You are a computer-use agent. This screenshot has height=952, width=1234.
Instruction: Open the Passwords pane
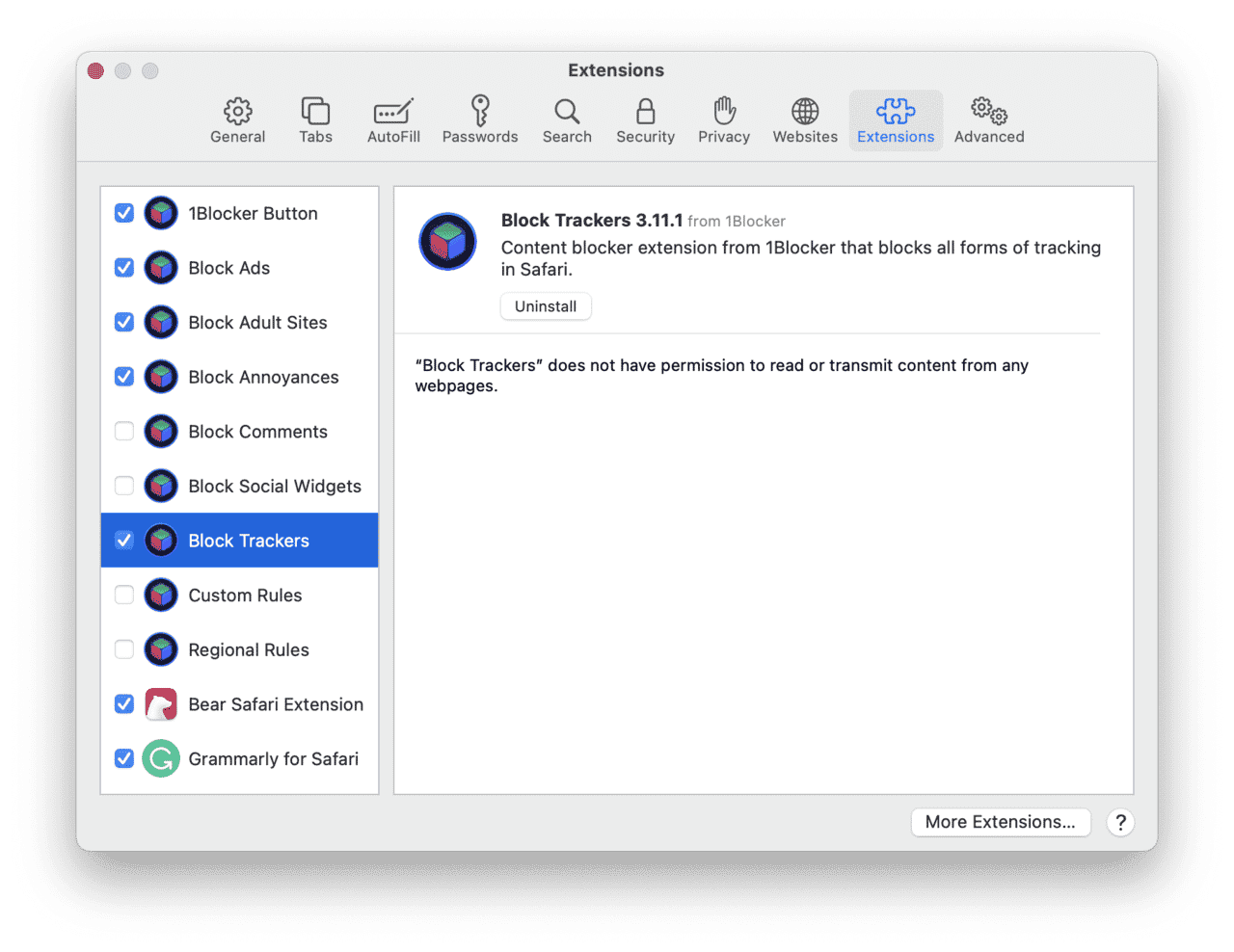coord(480,118)
